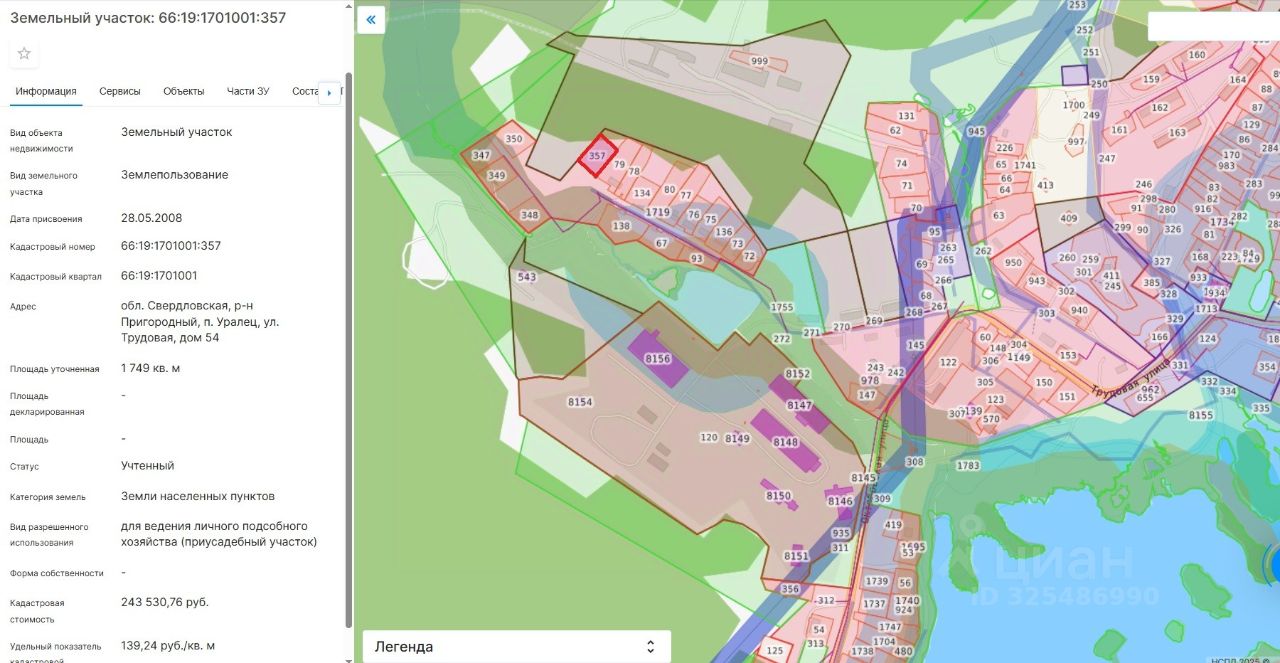Open the Части ЗУ tab
The width and height of the screenshot is (1280, 663).
point(248,91)
